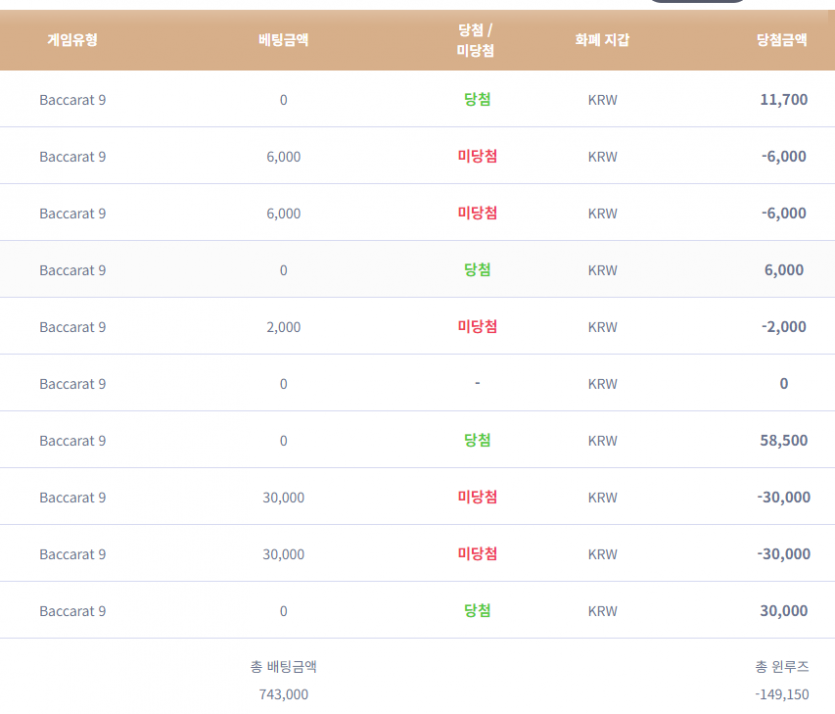Screen dimensions: 835x714
Task: Select the 11,700 winning amount
Action: click(x=784, y=100)
